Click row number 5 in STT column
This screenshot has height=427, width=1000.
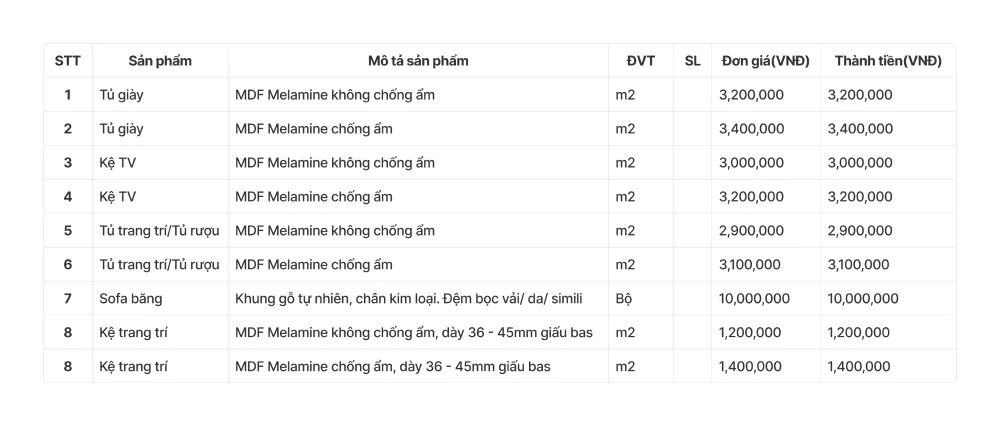(68, 231)
